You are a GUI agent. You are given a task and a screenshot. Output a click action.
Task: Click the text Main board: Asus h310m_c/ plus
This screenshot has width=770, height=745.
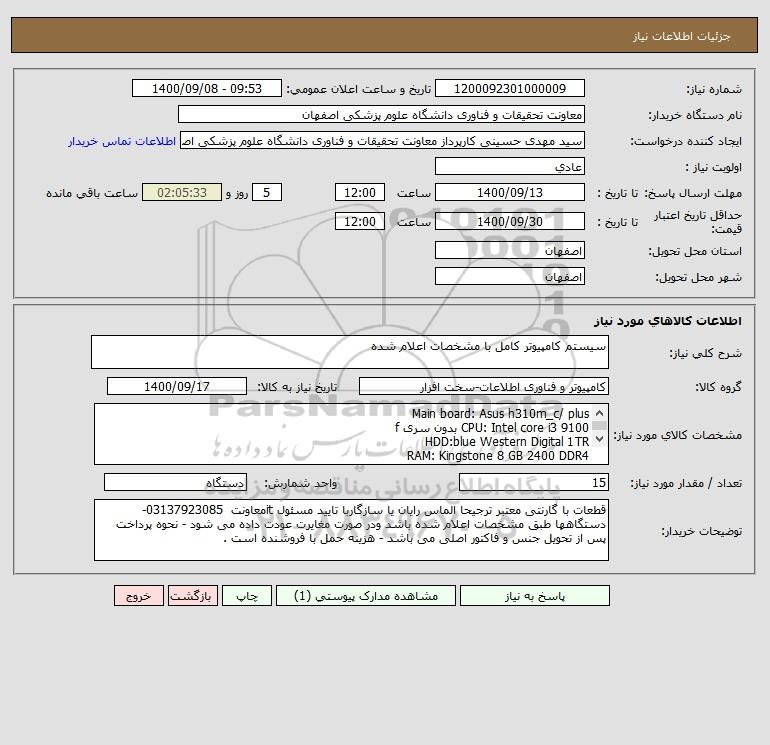pyautogui.click(x=500, y=414)
